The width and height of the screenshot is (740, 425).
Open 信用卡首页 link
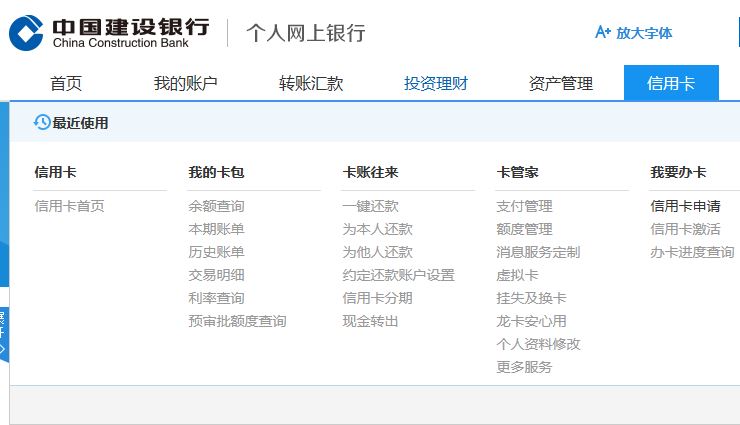(69, 206)
